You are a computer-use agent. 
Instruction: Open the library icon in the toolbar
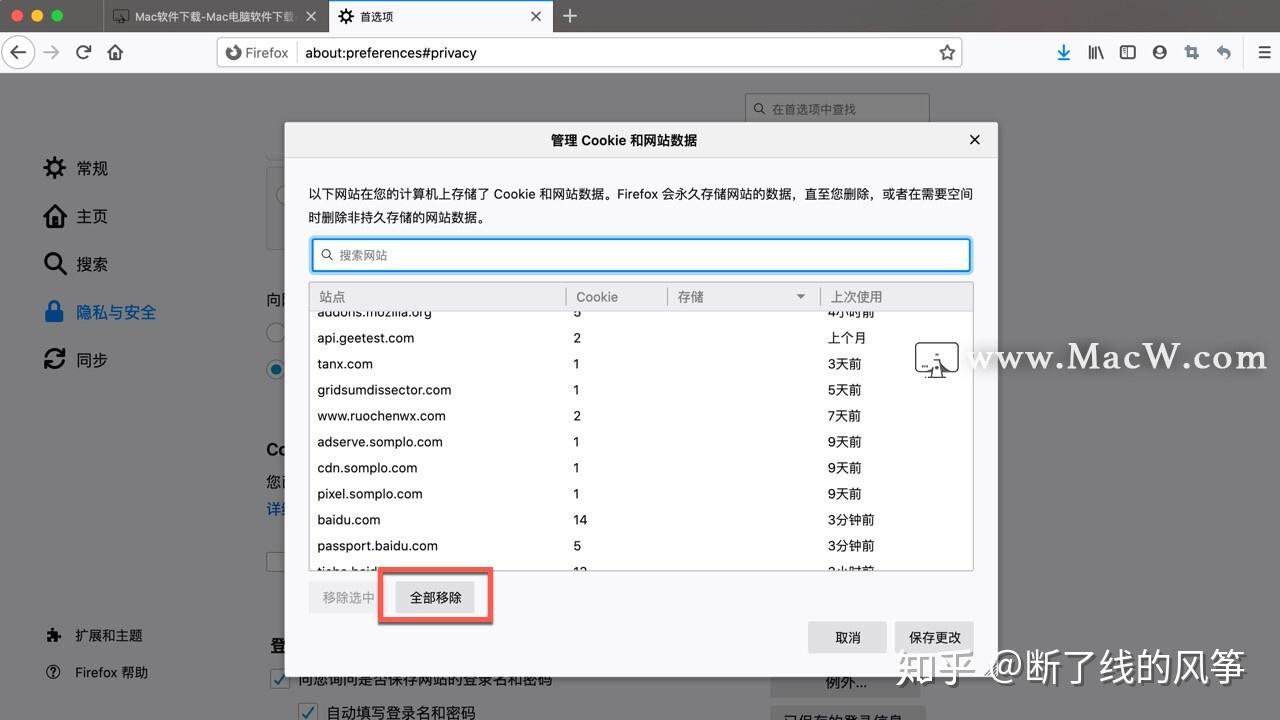coord(1095,52)
